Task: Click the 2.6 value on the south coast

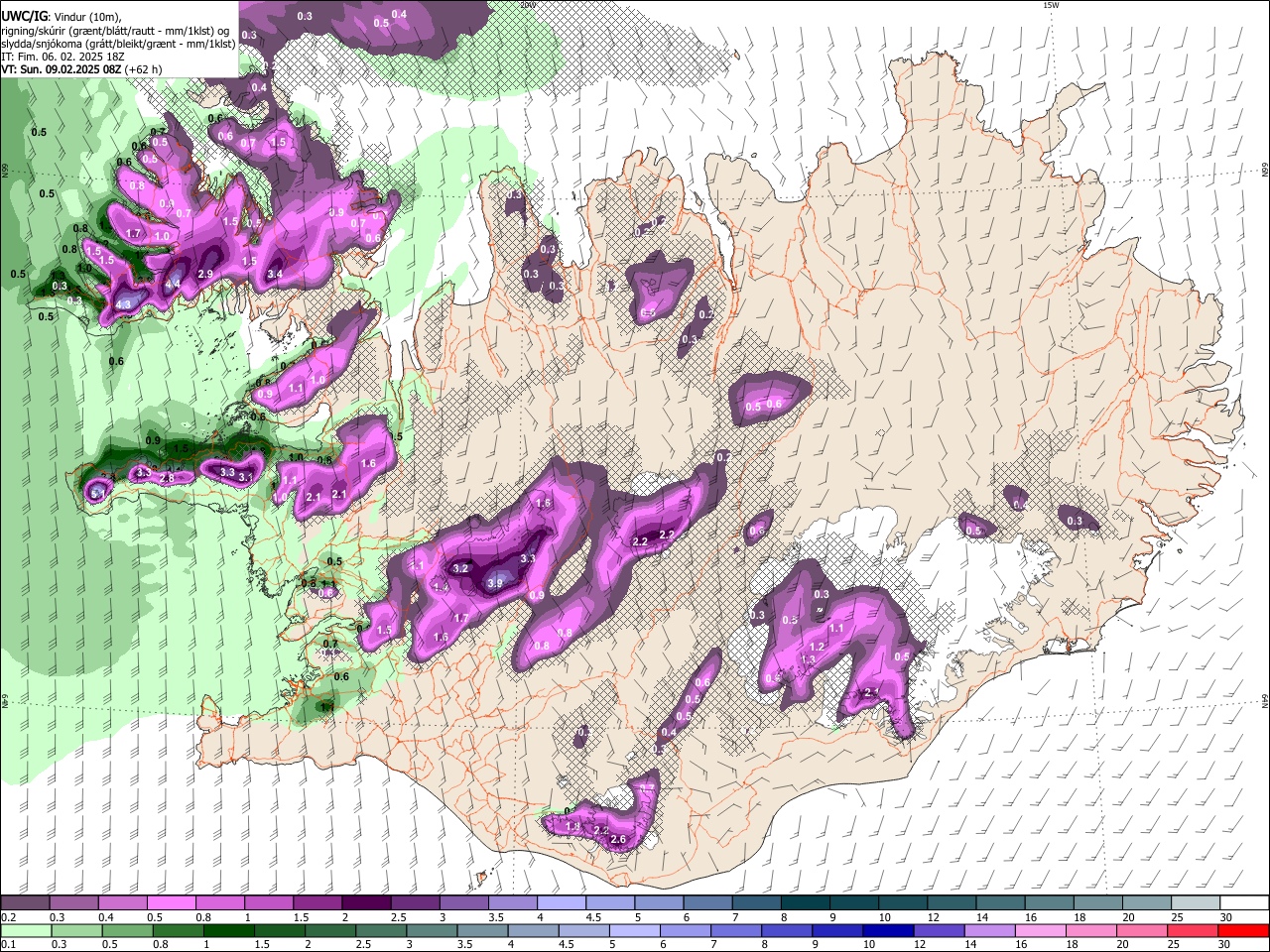Action: [x=618, y=841]
